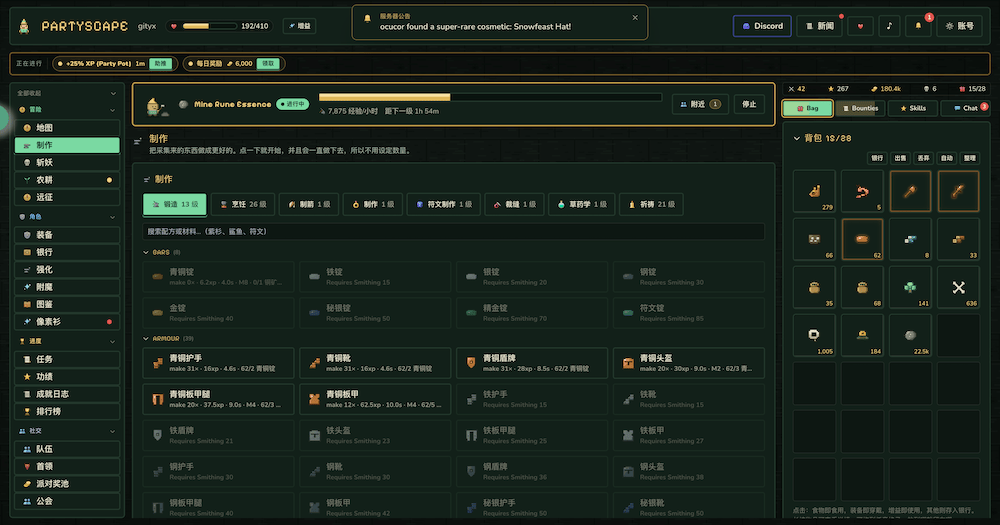Screen dimensions: 1000x525
Task: Collapse the BARS recipe group
Action: tap(161, 253)
